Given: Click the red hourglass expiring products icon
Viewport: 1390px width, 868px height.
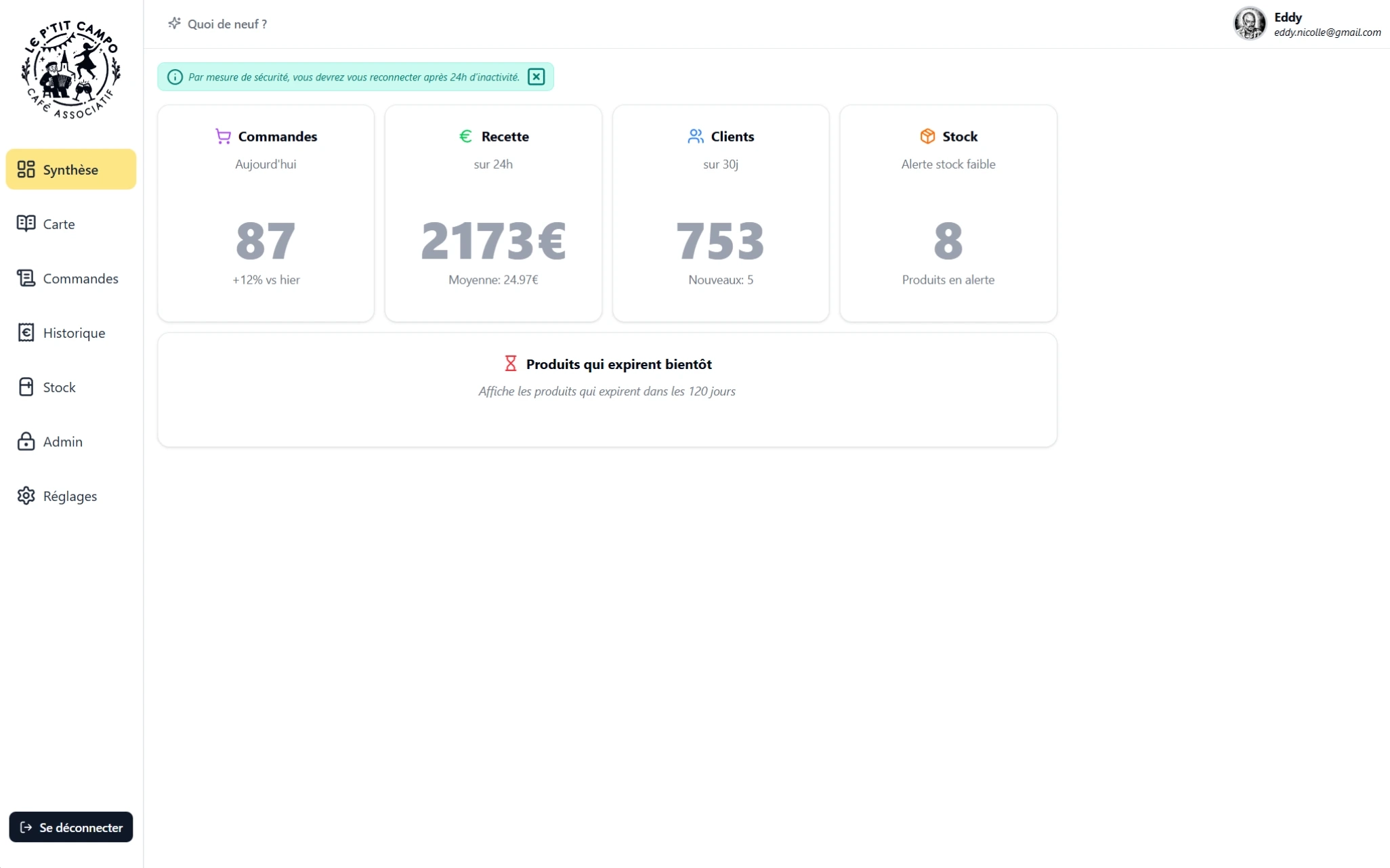Looking at the screenshot, I should pyautogui.click(x=511, y=364).
